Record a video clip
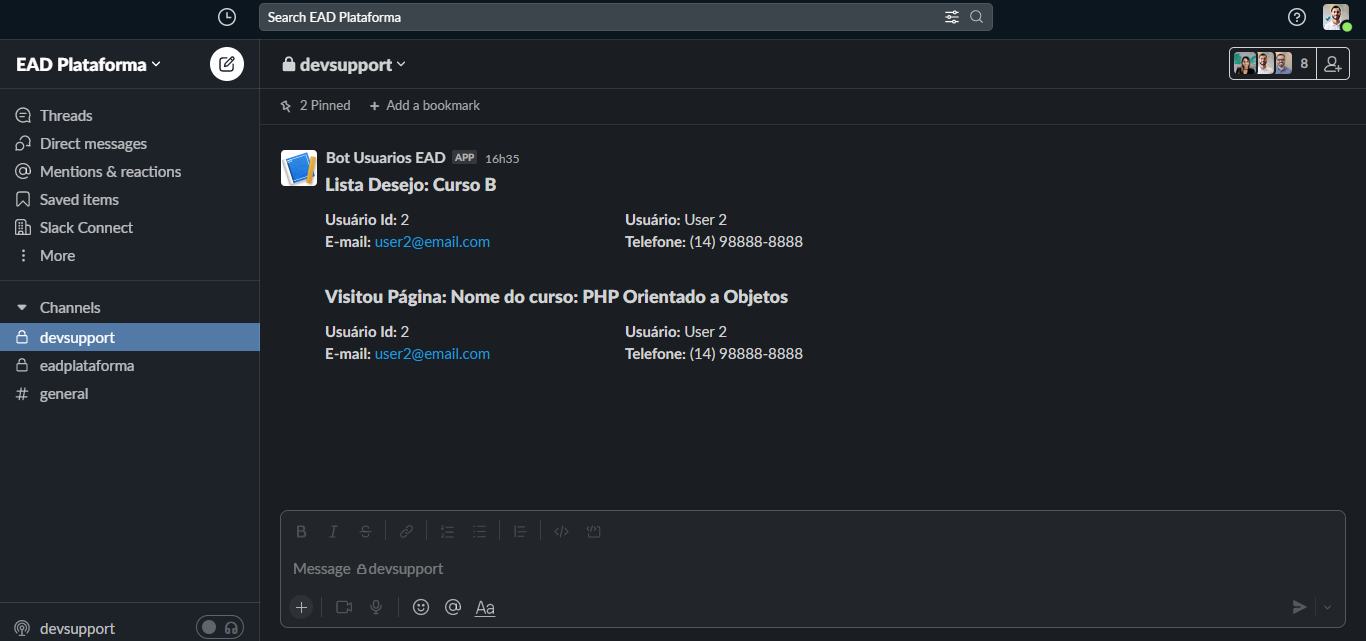The height and width of the screenshot is (641, 1366). [x=344, y=607]
